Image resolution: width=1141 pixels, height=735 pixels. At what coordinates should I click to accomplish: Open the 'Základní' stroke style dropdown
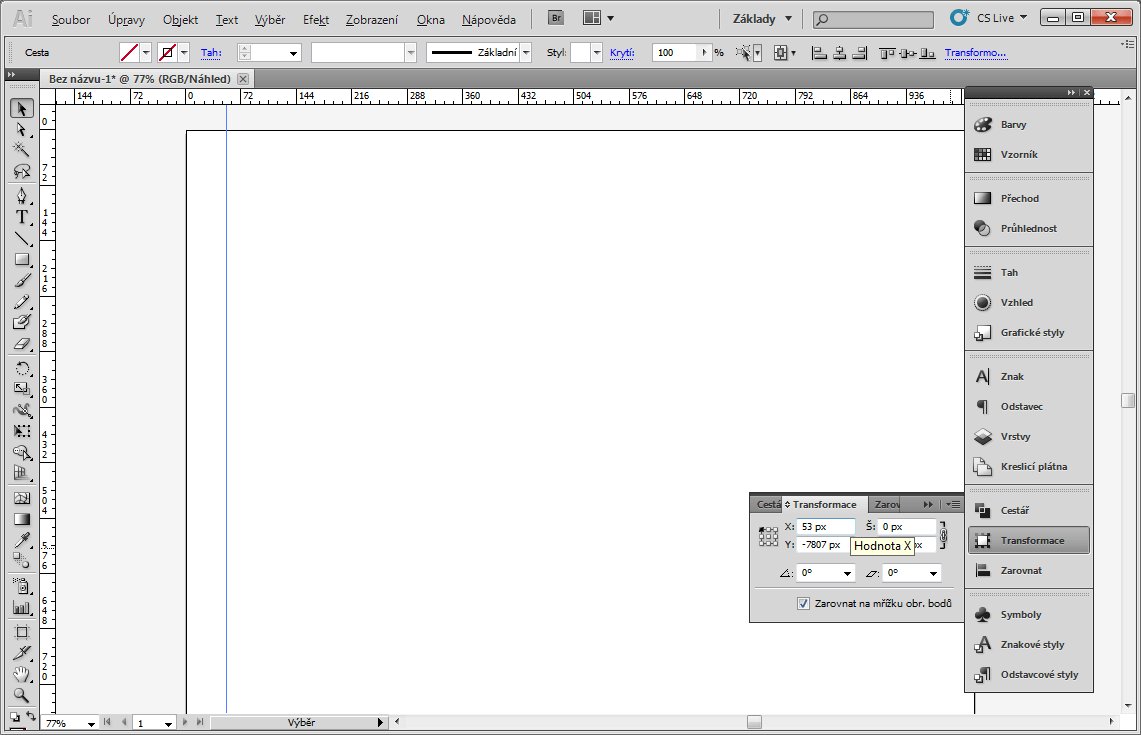pos(526,52)
